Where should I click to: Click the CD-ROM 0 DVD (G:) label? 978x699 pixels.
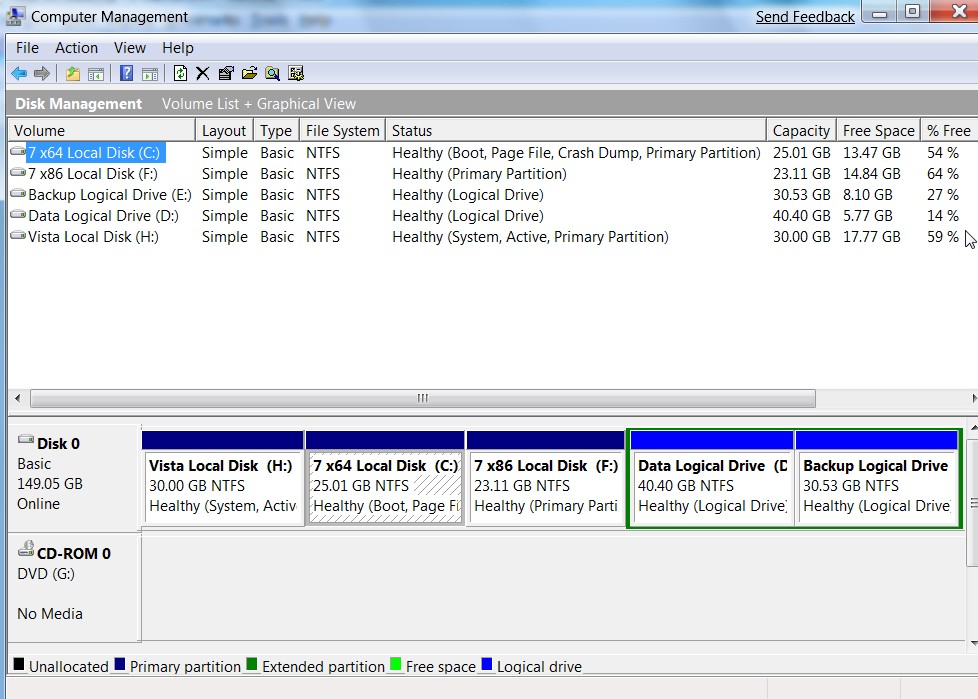click(x=74, y=586)
